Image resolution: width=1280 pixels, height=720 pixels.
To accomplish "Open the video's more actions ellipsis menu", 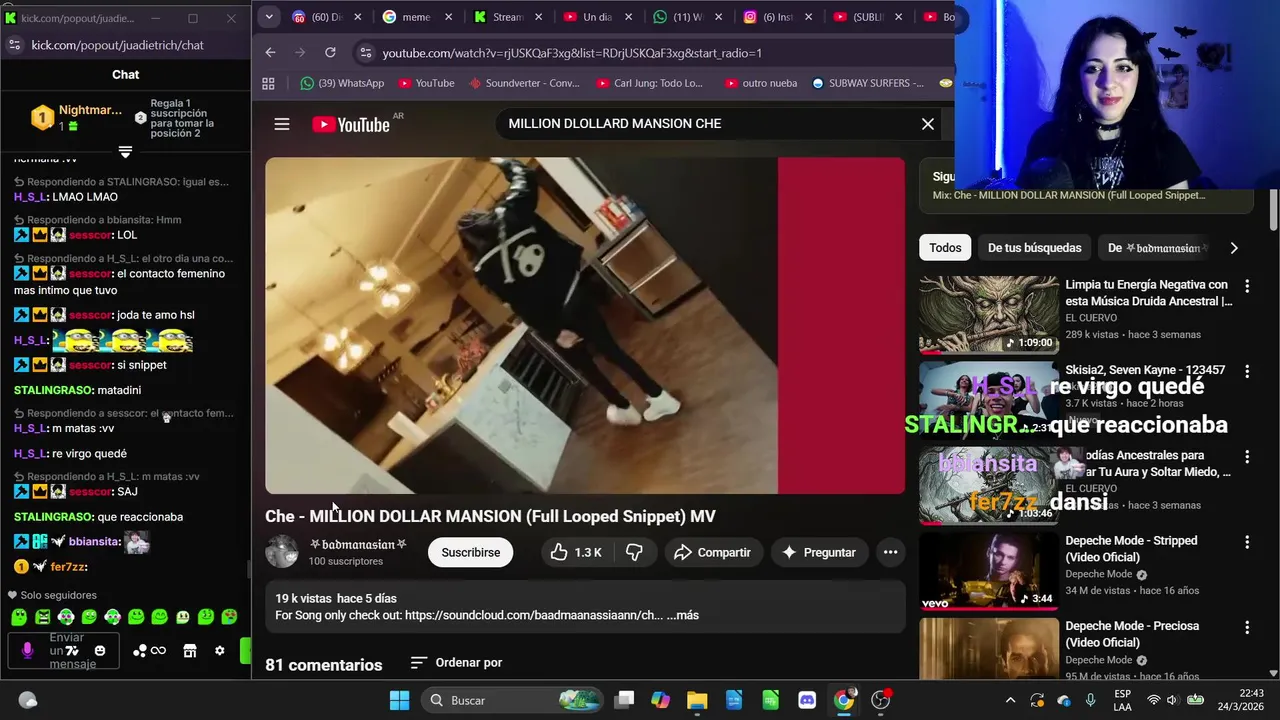I will point(890,552).
